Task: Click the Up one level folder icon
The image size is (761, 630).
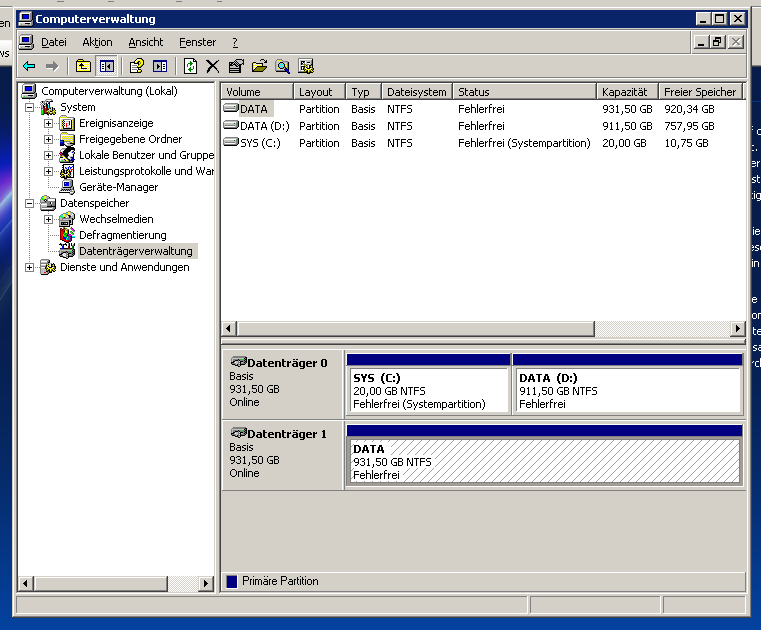Action: 83,66
